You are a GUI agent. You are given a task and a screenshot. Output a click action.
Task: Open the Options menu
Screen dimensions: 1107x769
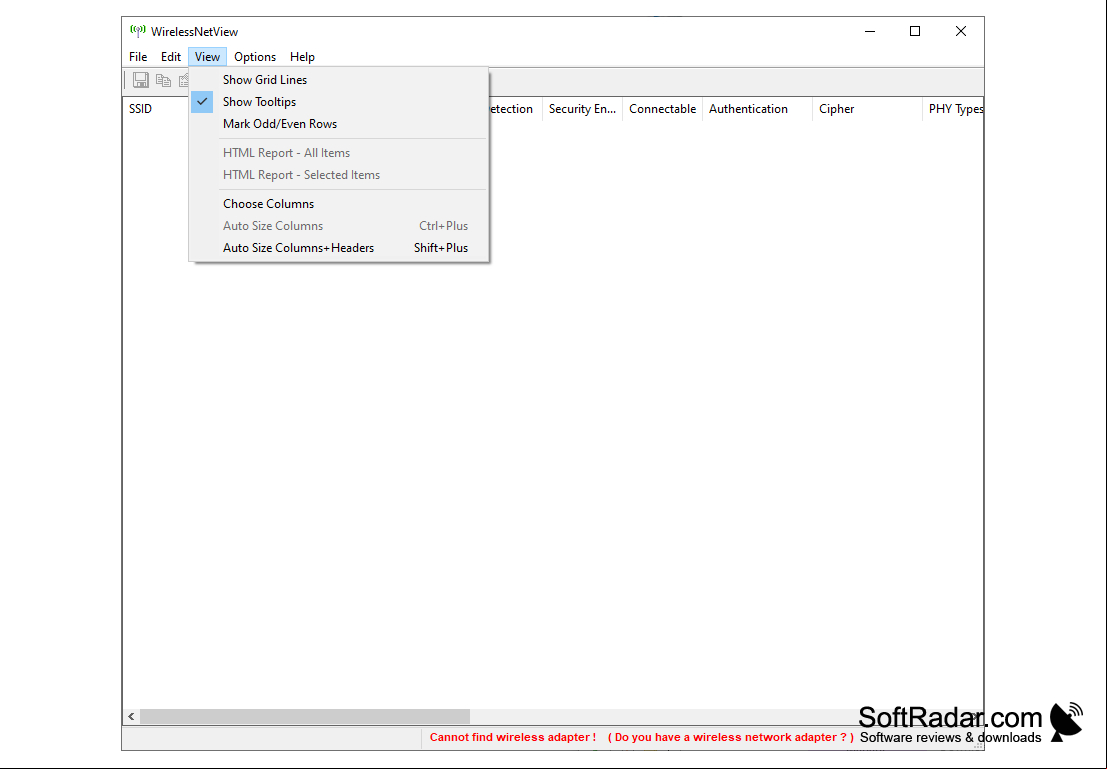(255, 56)
